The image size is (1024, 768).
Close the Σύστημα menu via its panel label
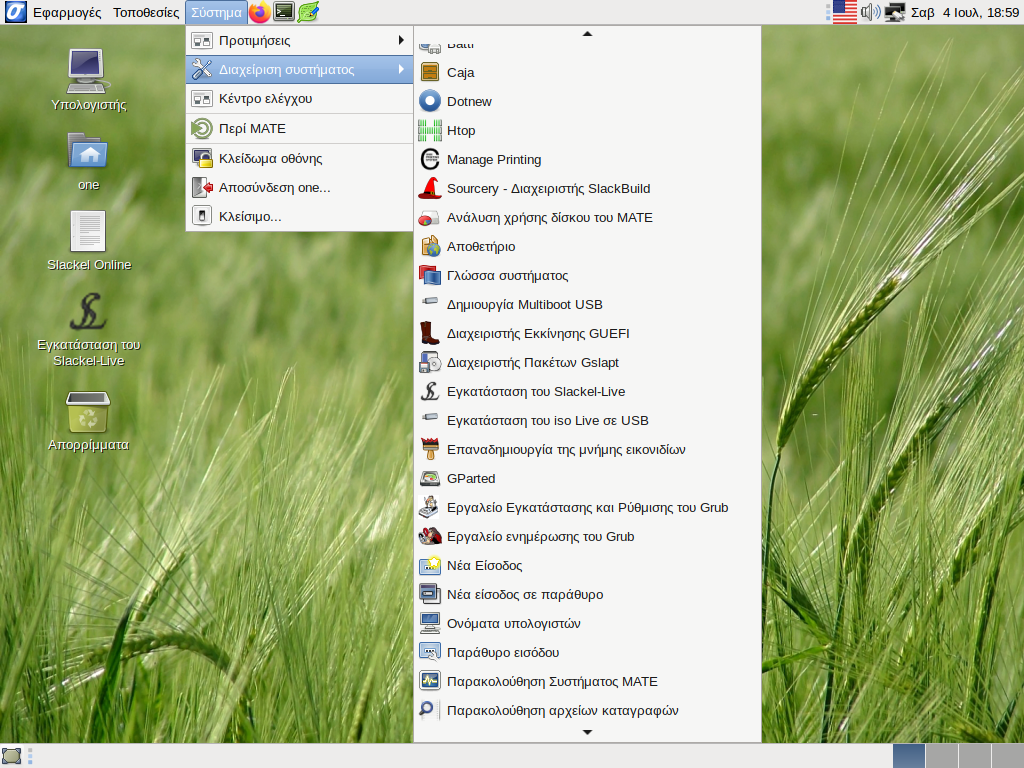point(216,12)
